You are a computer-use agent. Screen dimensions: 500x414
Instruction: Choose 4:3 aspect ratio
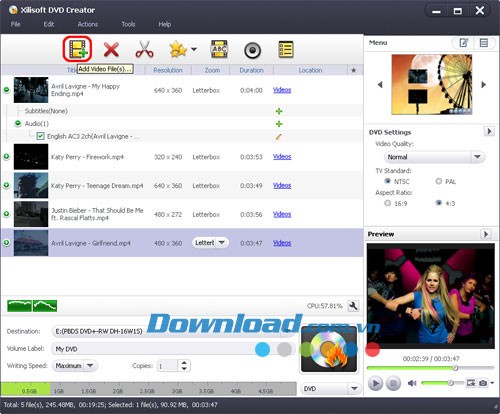[439, 203]
